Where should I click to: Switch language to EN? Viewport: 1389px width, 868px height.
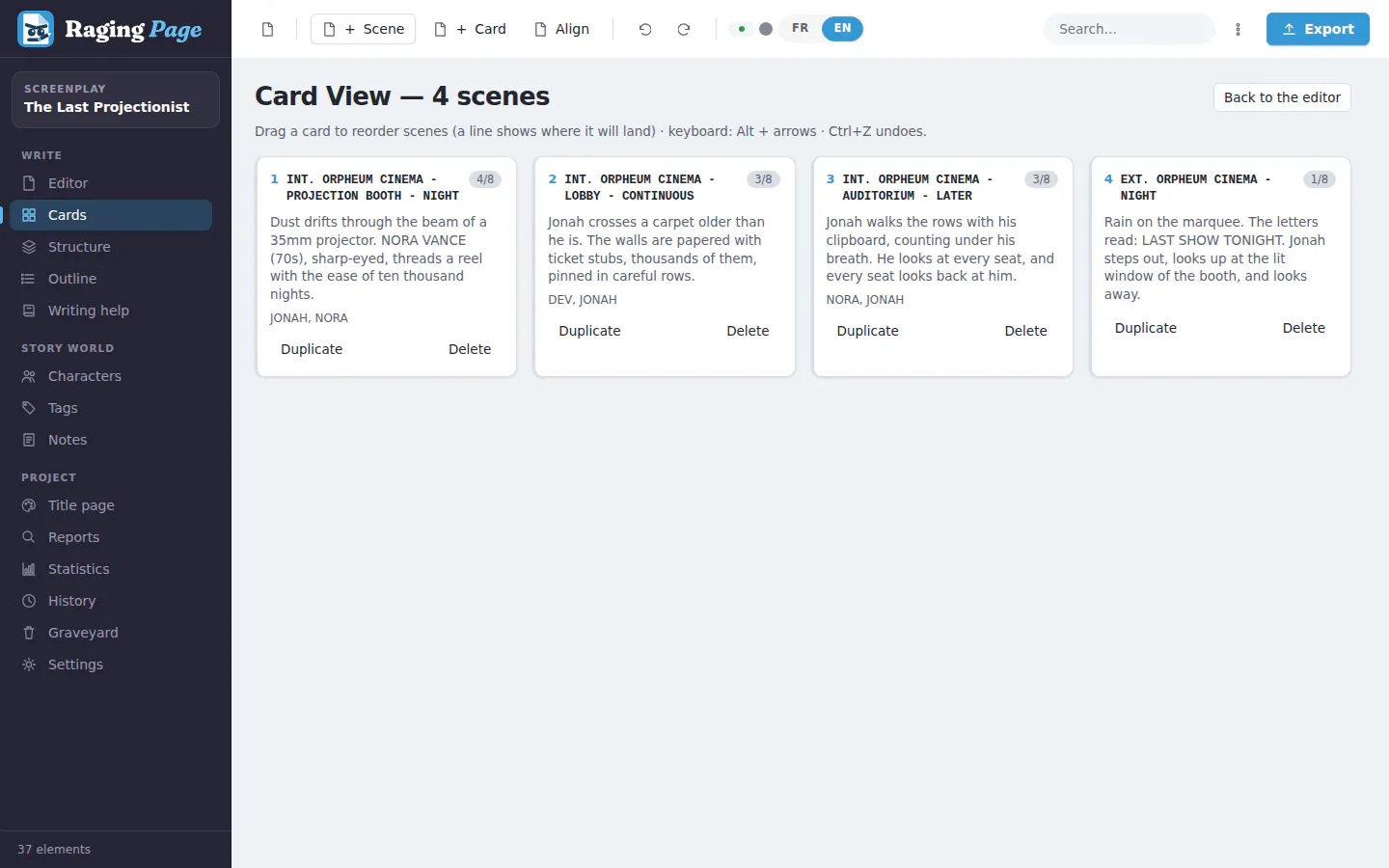click(x=842, y=29)
